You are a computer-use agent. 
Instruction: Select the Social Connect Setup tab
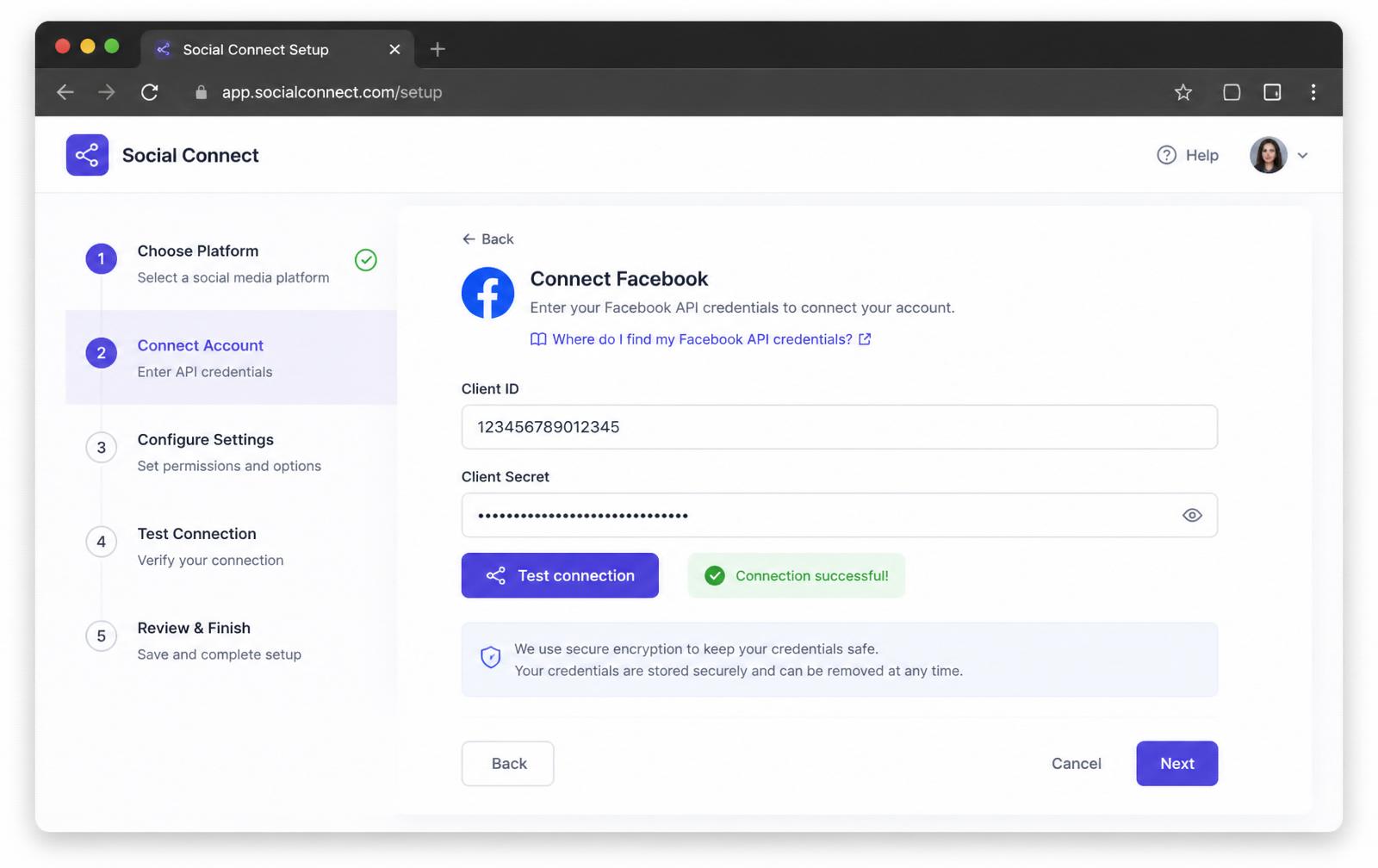[x=277, y=49]
